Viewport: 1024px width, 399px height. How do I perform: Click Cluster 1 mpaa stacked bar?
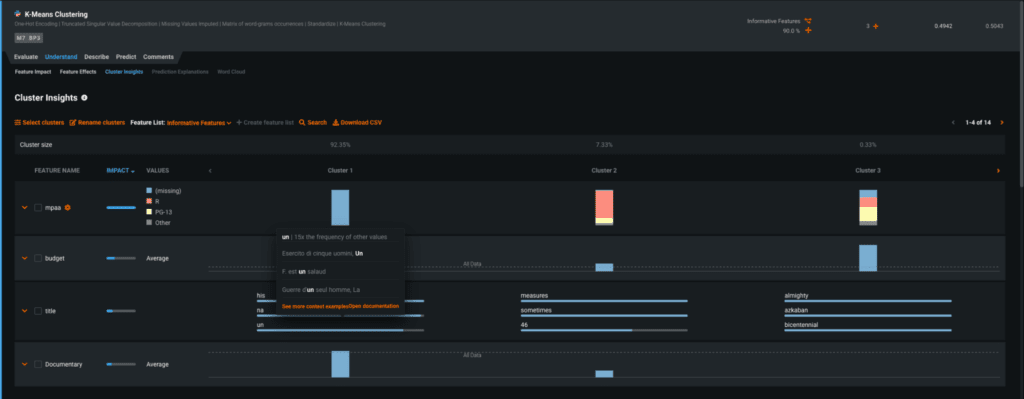click(340, 208)
